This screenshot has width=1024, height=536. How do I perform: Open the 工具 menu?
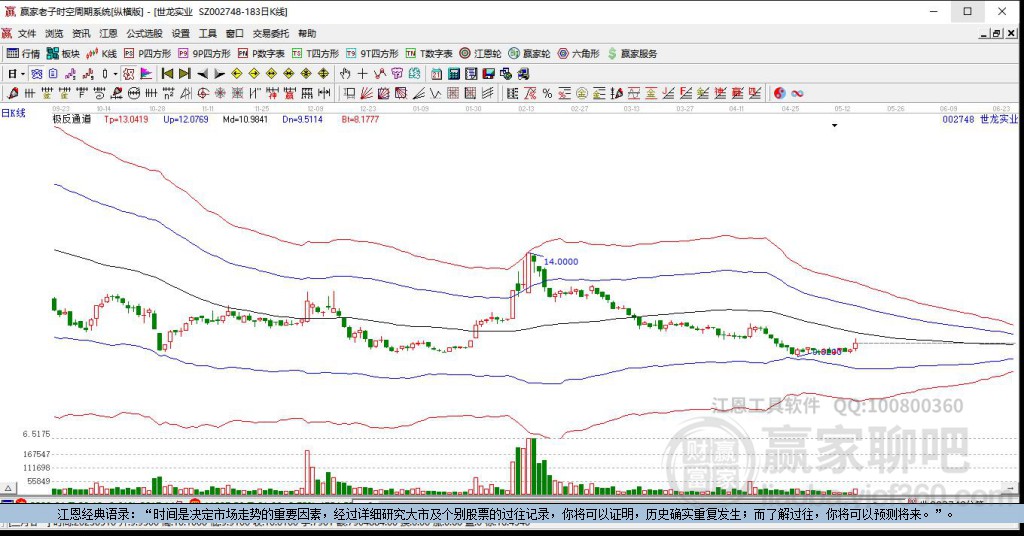(208, 33)
